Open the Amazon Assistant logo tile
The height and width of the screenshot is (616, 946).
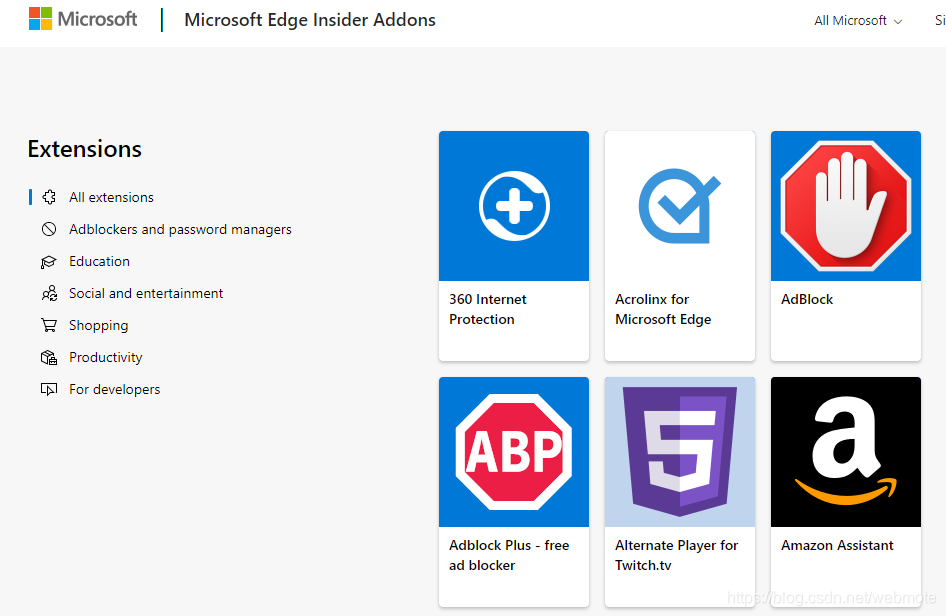tap(846, 452)
